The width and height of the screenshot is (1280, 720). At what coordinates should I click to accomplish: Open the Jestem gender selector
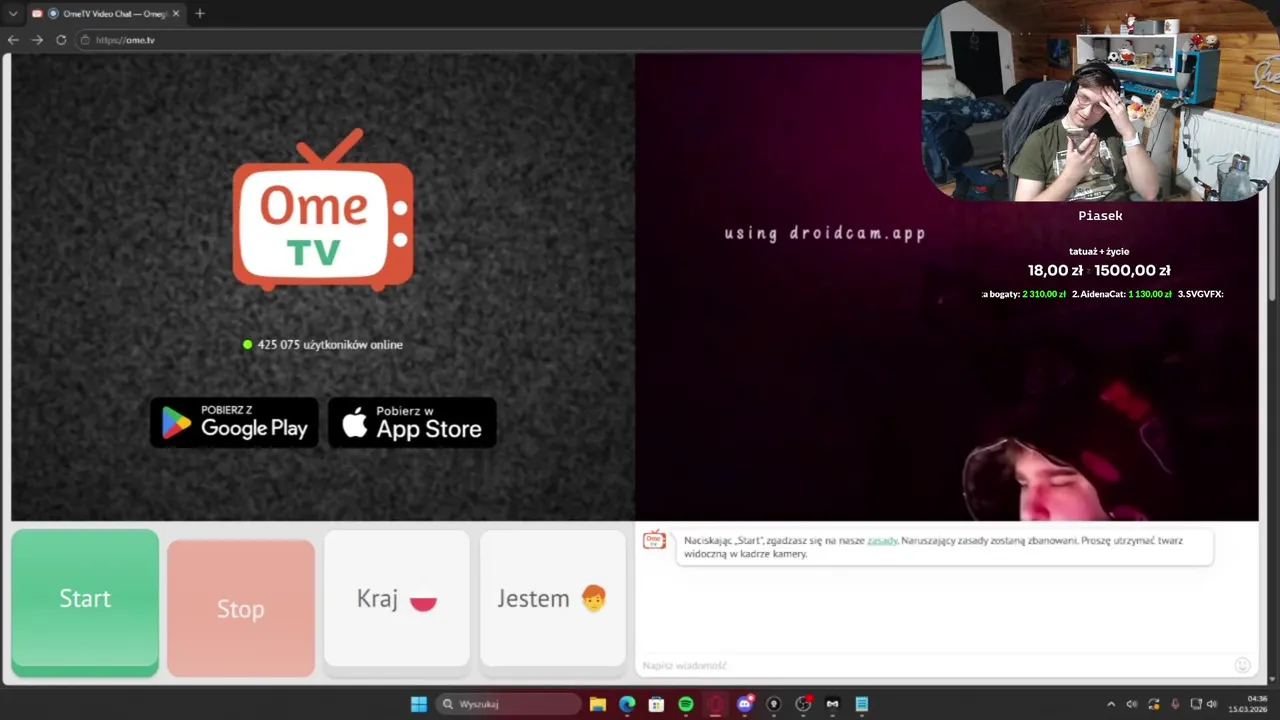[552, 598]
